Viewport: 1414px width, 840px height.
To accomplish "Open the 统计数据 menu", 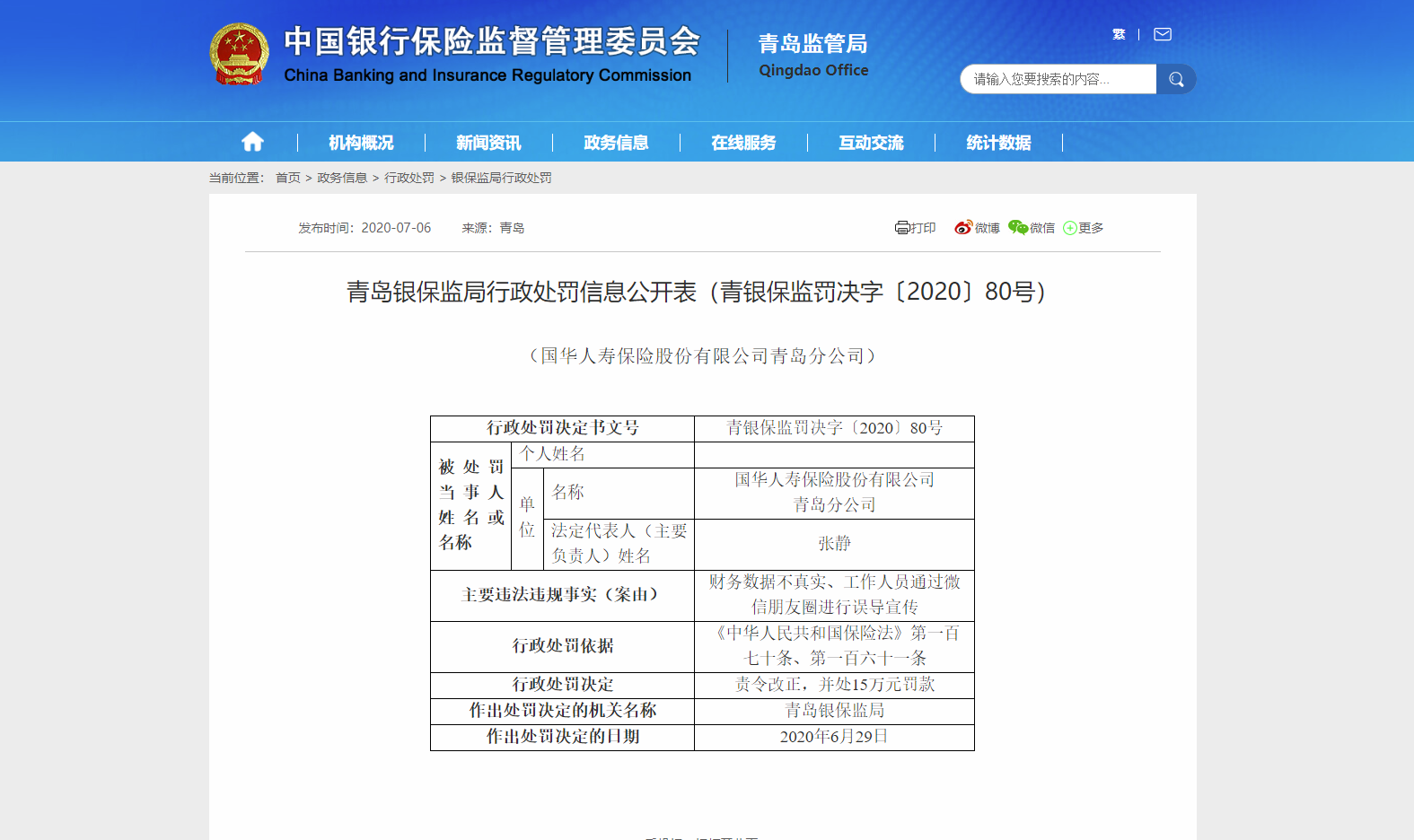I will coord(998,143).
